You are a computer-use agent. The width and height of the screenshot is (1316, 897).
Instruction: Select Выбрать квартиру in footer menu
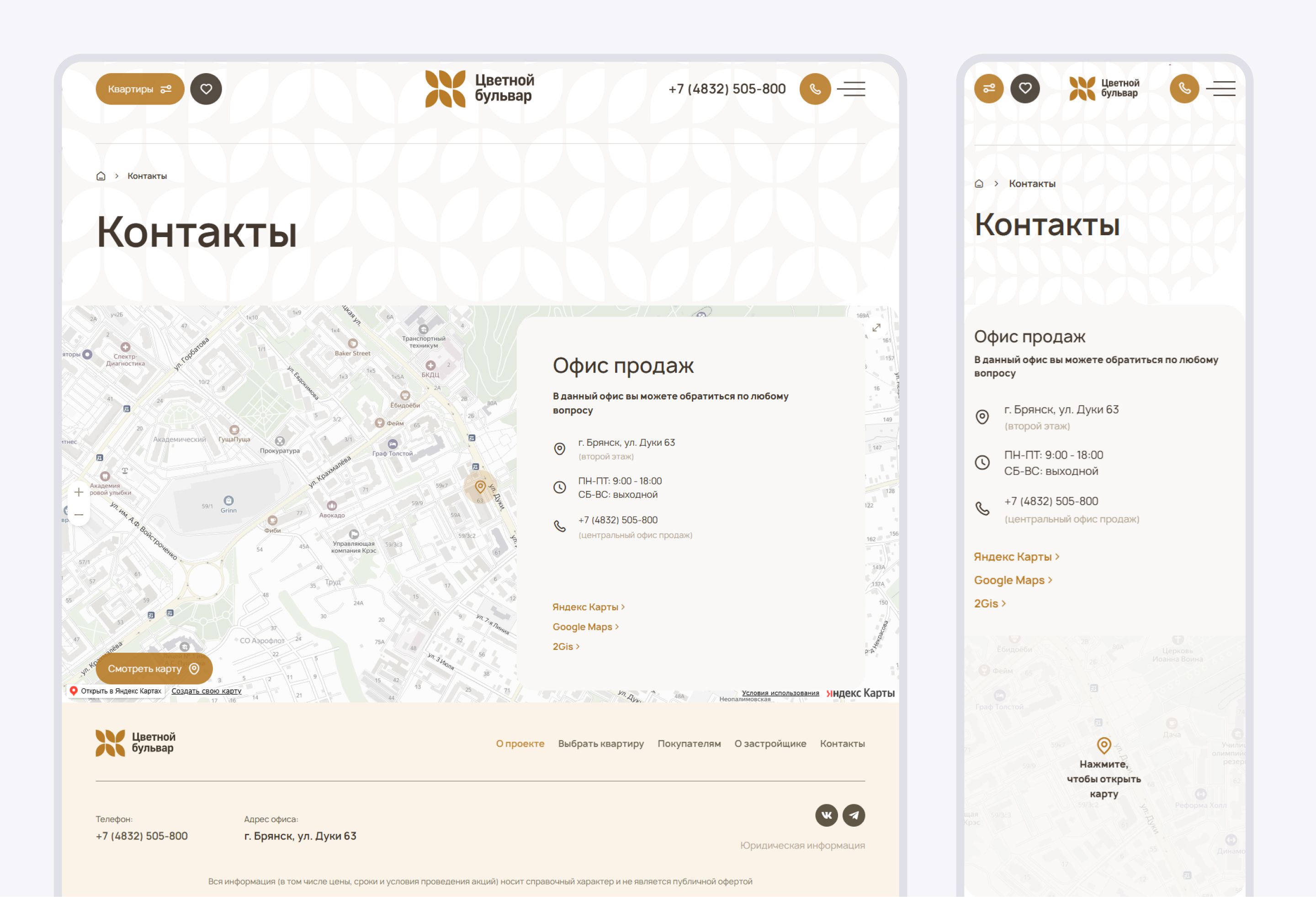tap(601, 744)
